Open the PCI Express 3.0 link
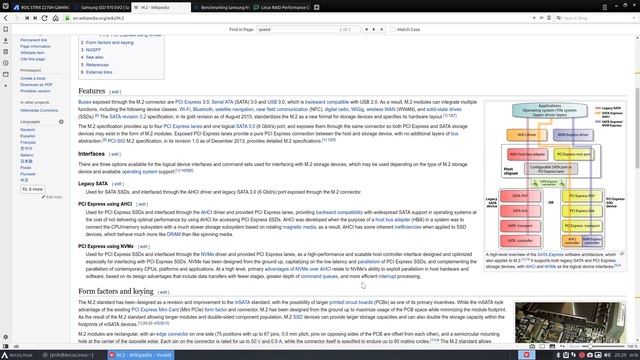Screen dimensions: 640x360 [x=192, y=102]
